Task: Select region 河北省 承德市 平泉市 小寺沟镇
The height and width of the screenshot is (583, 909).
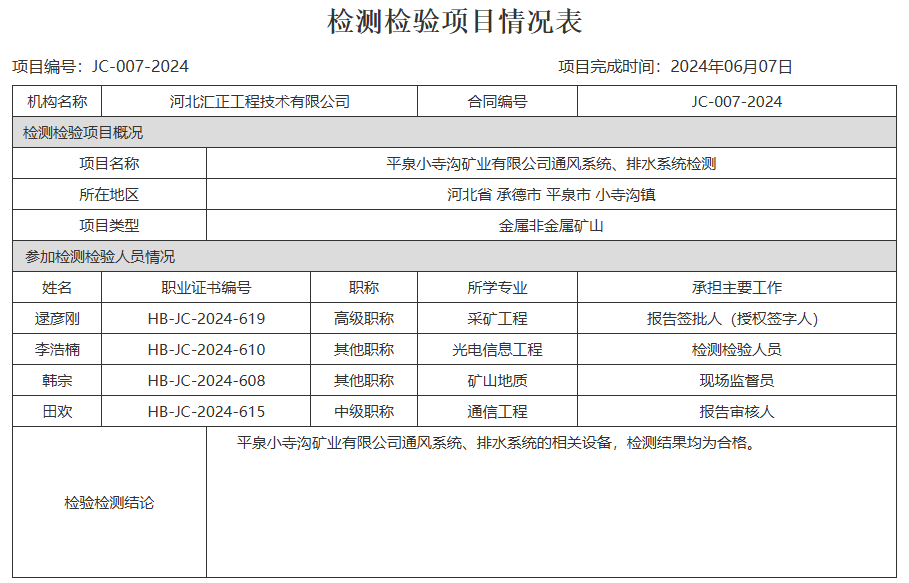Action: pos(551,195)
